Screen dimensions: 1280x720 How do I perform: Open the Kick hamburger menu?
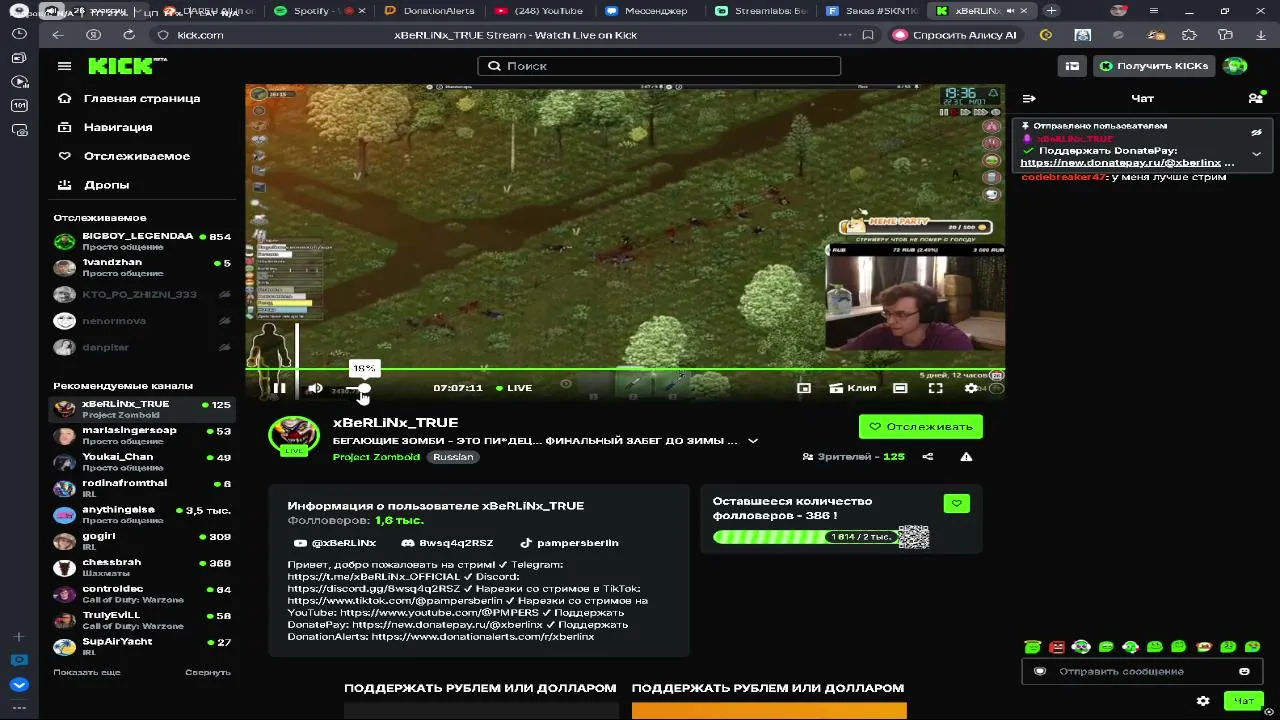pyautogui.click(x=64, y=66)
